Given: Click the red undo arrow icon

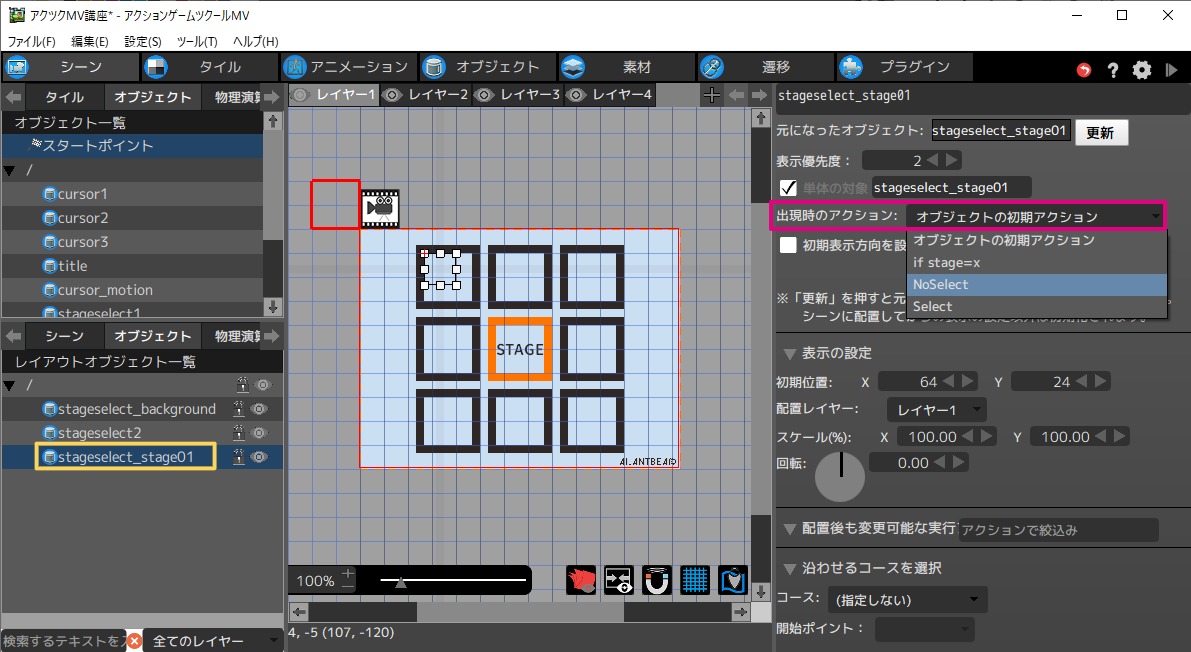Looking at the screenshot, I should 1084,70.
